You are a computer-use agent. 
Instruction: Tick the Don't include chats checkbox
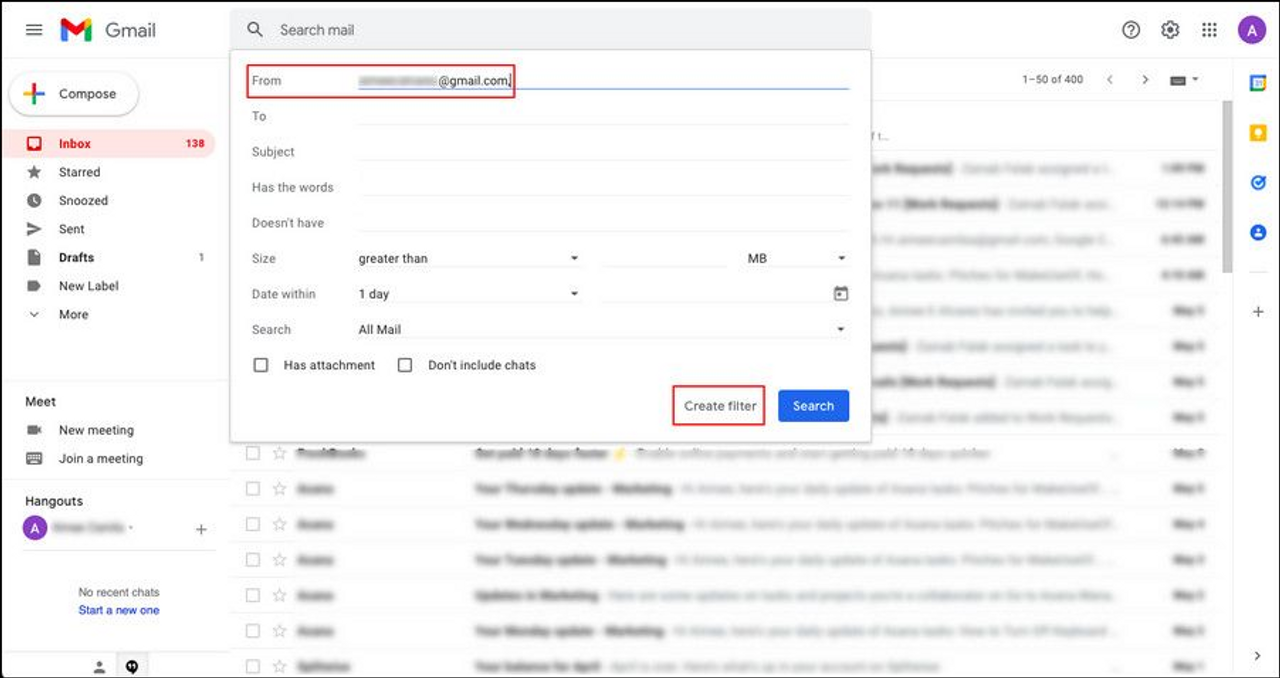(x=405, y=365)
